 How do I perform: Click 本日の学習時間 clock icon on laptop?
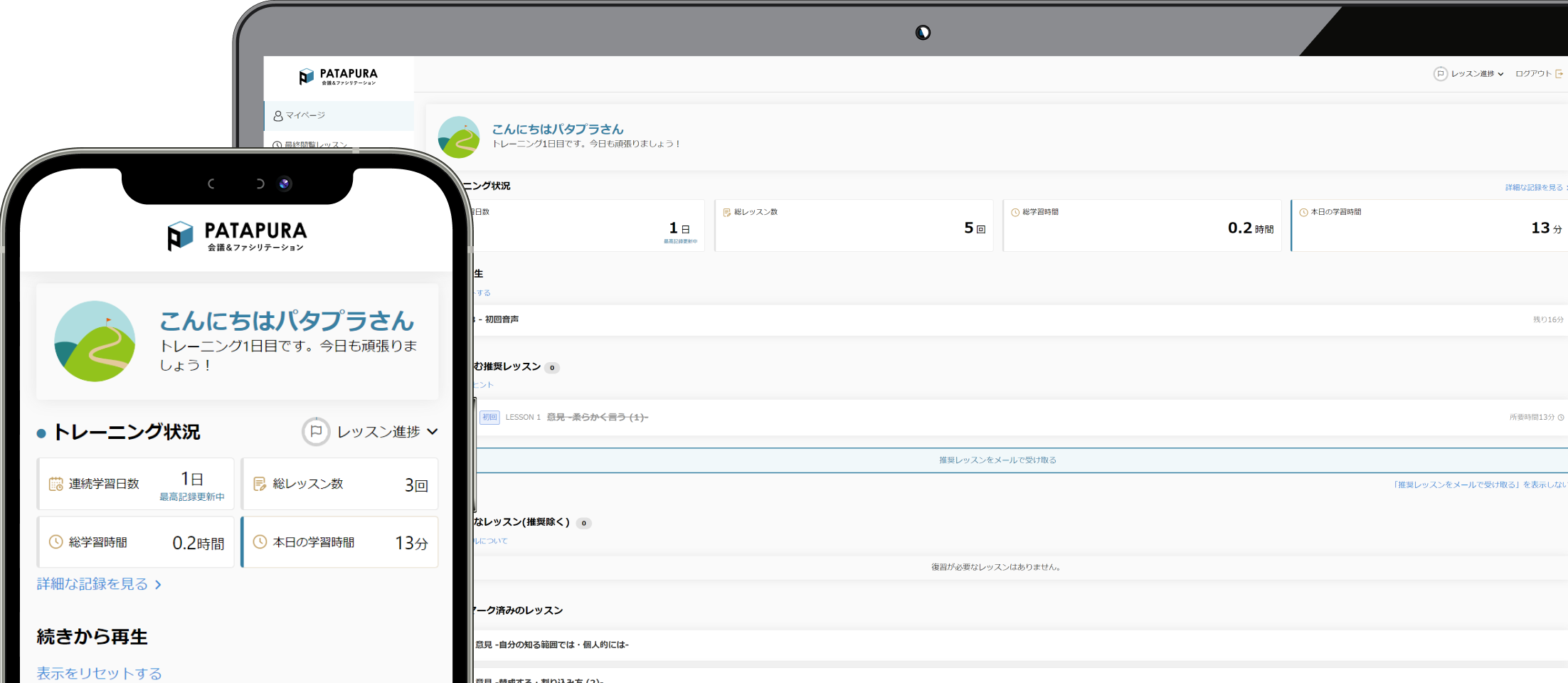(1303, 212)
